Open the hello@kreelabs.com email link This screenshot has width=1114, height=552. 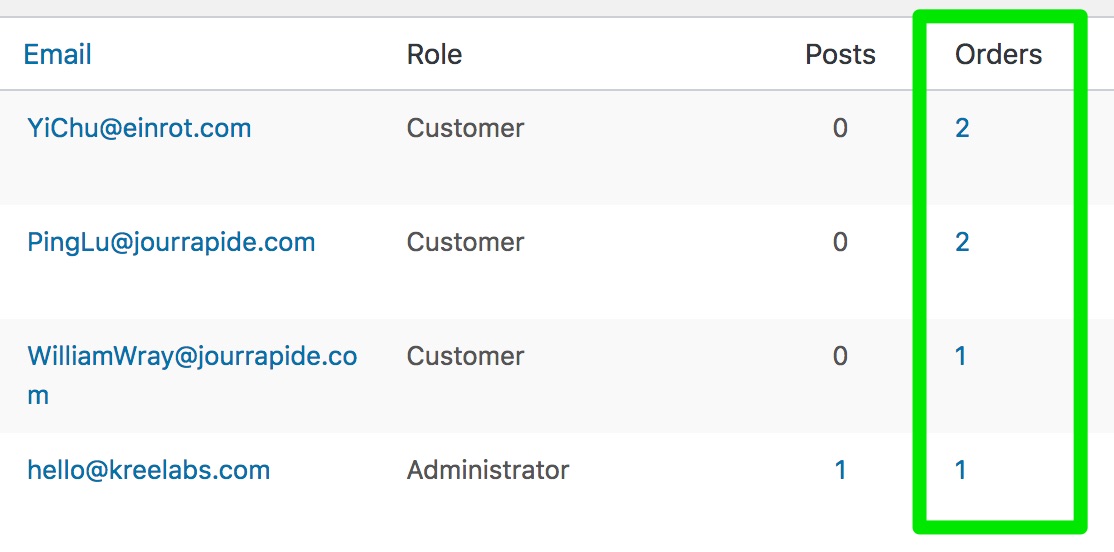(x=148, y=470)
